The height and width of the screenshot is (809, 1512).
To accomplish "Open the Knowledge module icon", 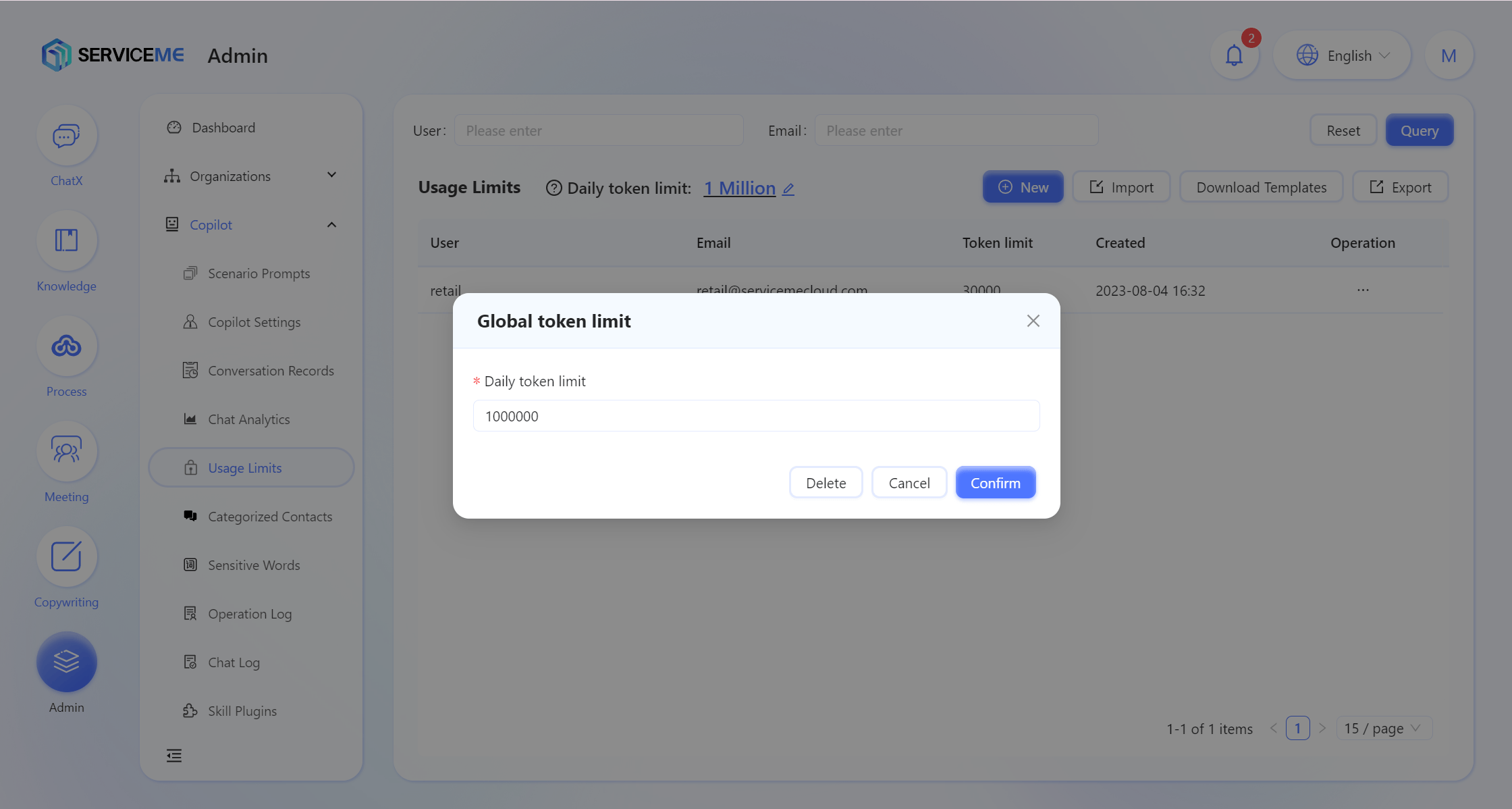I will coord(66,241).
